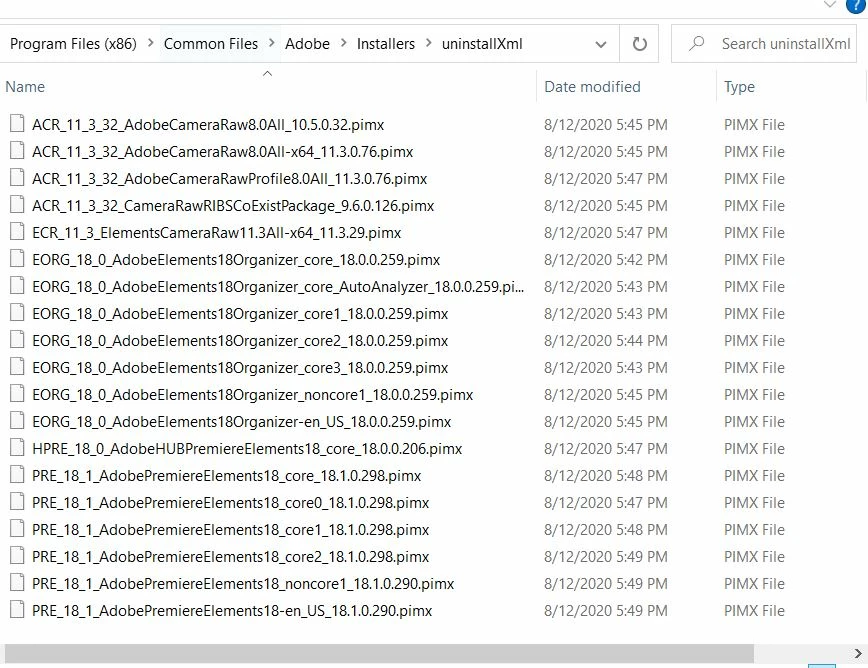The width and height of the screenshot is (868, 668).
Task: Click Installers in breadcrumb path
Action: pyautogui.click(x=386, y=44)
